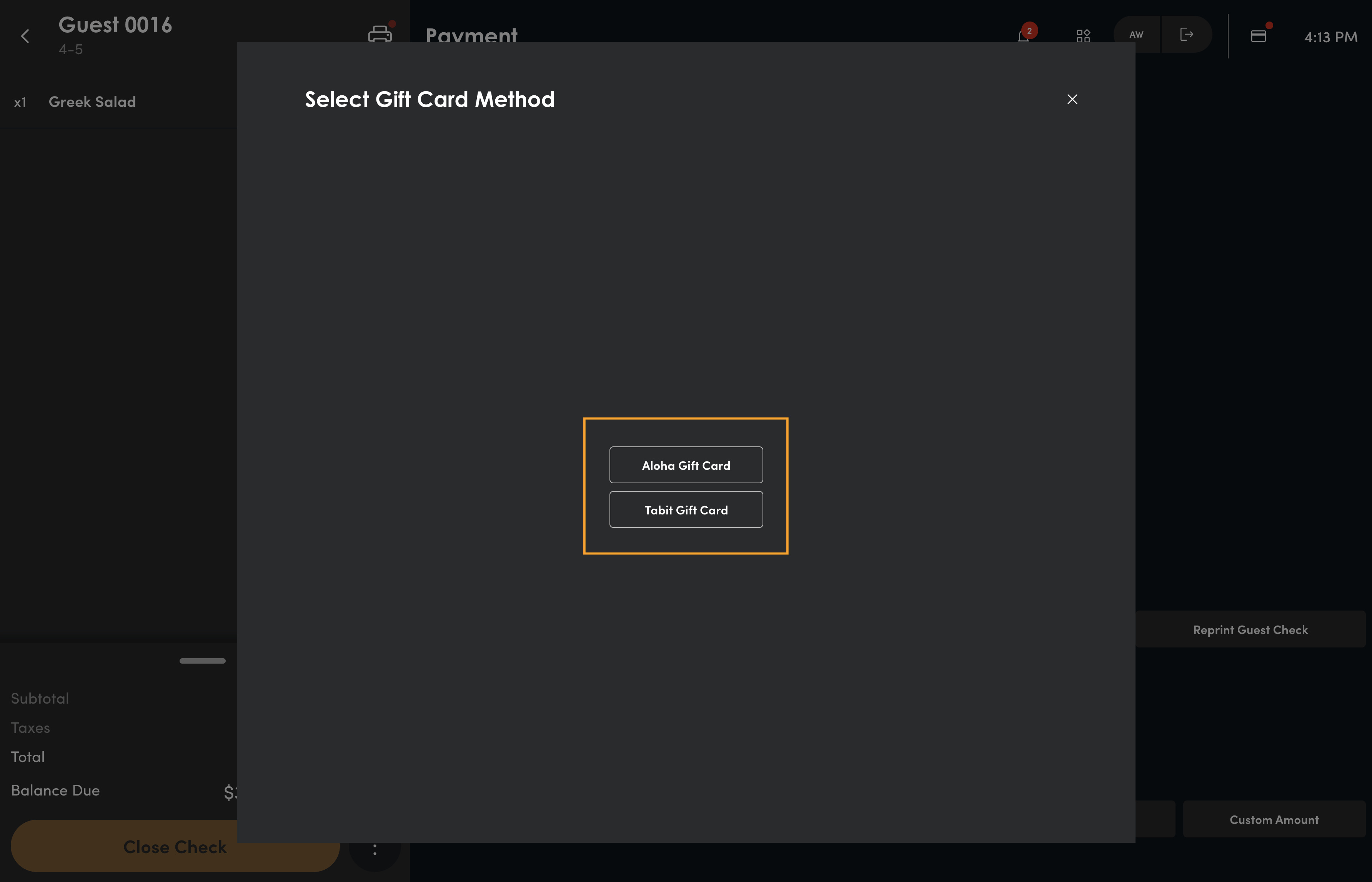Click the Close Check button
The height and width of the screenshot is (882, 1372).
click(175, 847)
